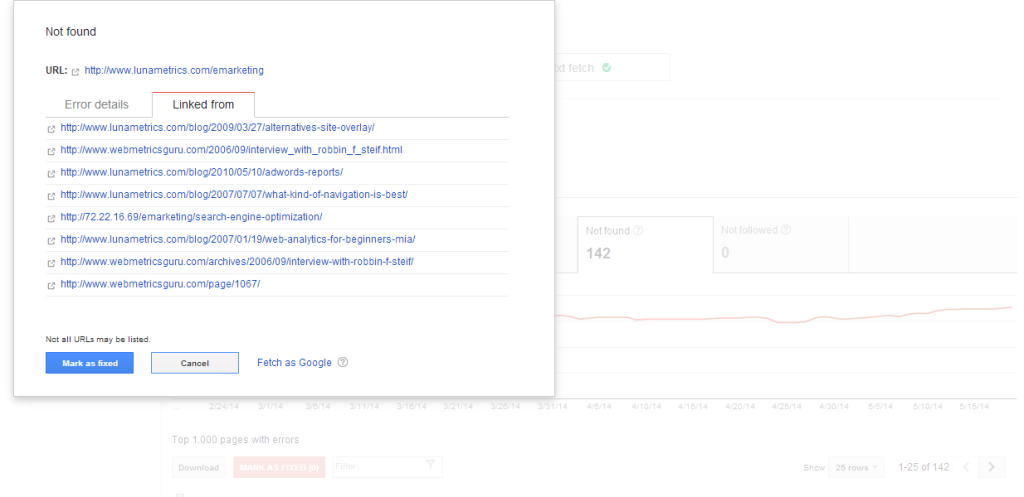Click the 4/10/14 date on chart axis

click(x=647, y=406)
